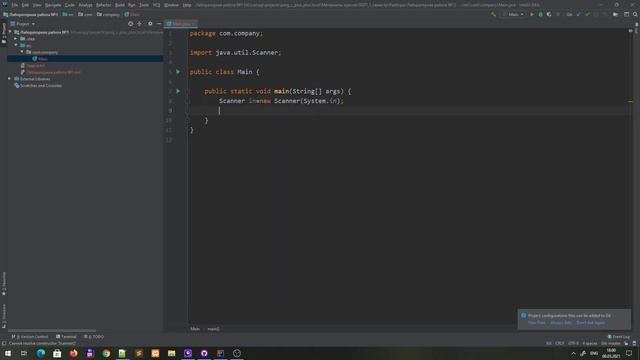The image size is (640, 360).
Task: Open Microsoft Store from taskbar
Action: 57,353
